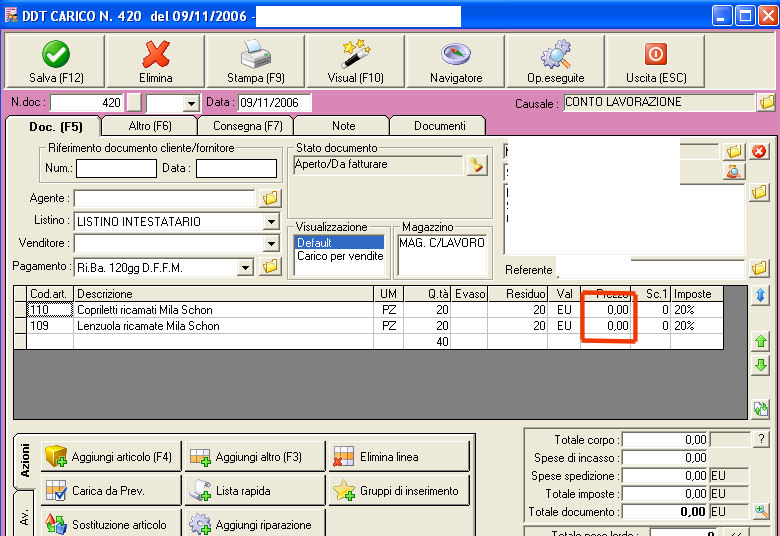The image size is (780, 536).
Task: Expand the Pagamento dropdown
Action: (x=245, y=267)
